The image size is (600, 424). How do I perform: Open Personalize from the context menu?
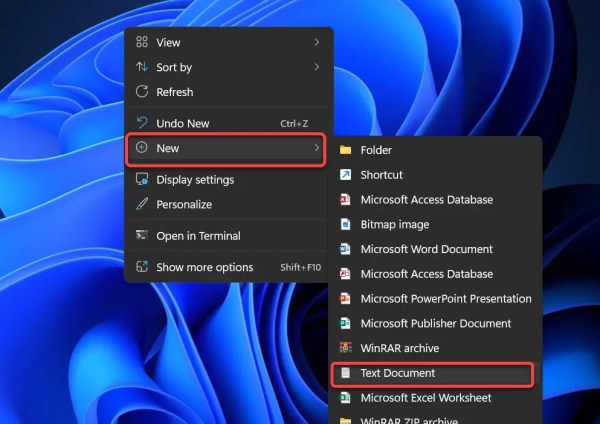click(183, 204)
